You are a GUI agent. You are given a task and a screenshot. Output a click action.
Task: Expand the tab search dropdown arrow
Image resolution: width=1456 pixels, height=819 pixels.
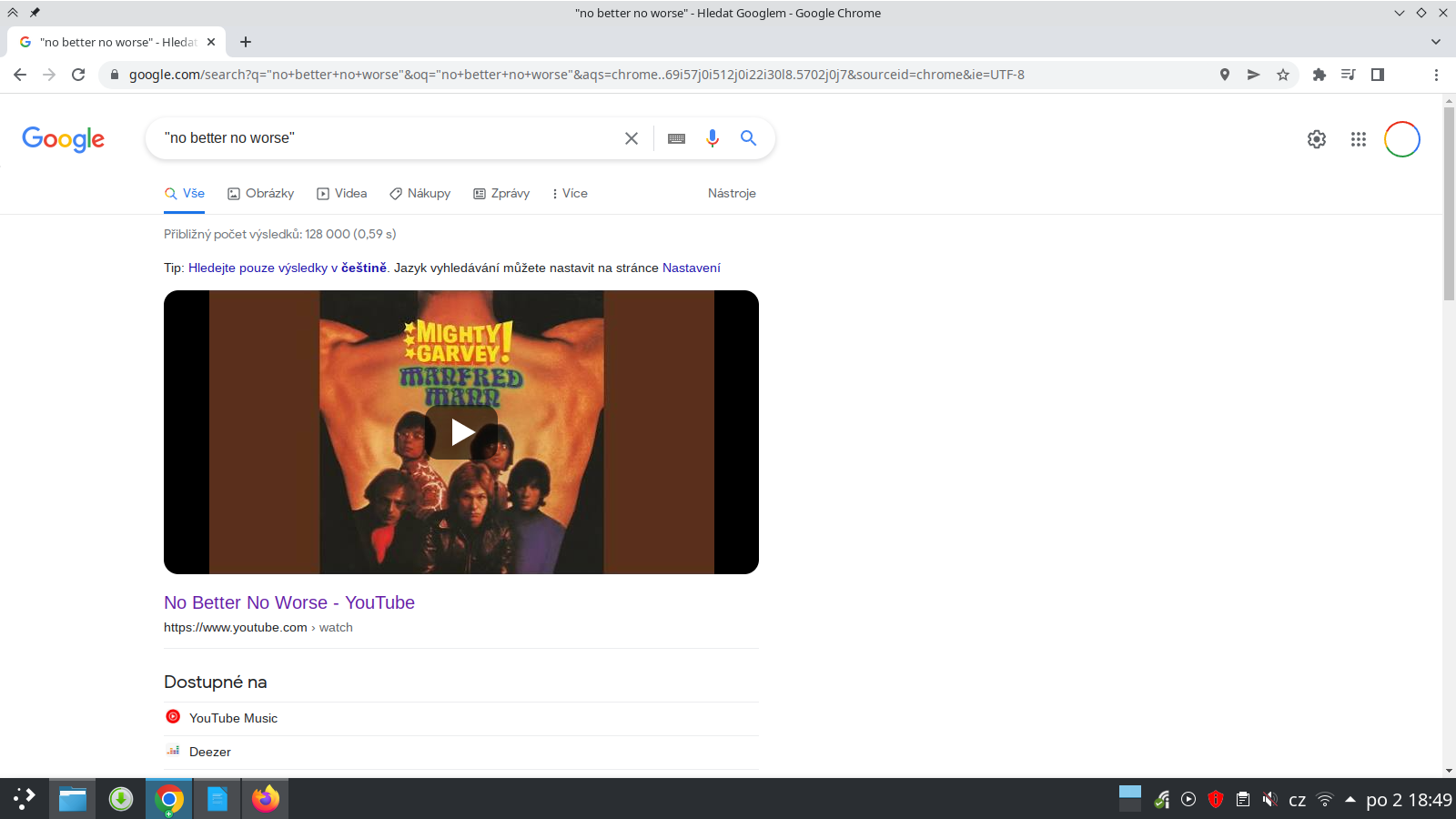click(x=1436, y=42)
